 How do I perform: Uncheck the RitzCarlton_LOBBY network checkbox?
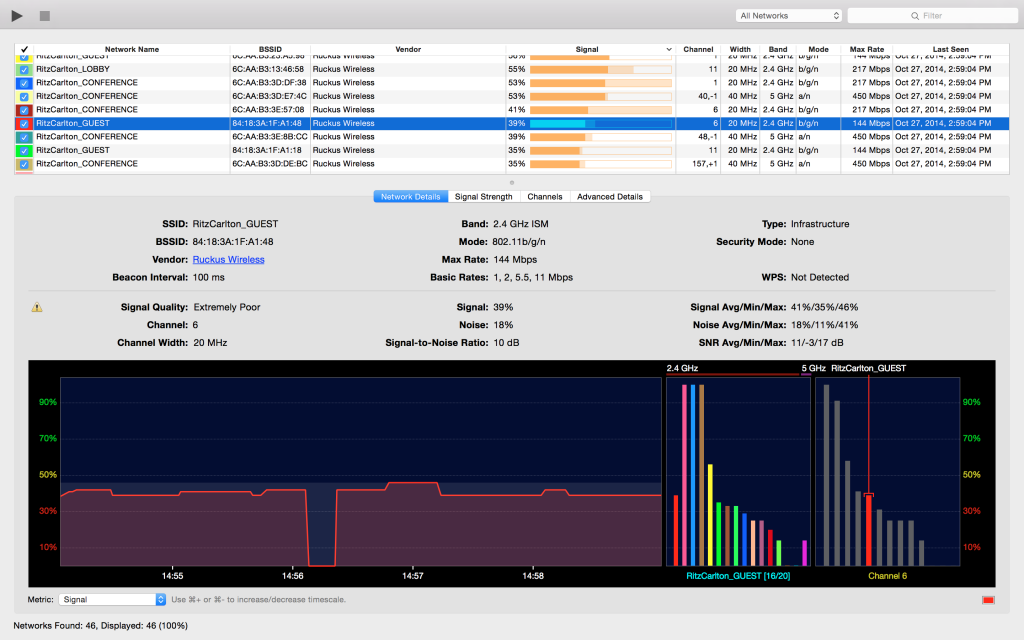[x=24, y=69]
